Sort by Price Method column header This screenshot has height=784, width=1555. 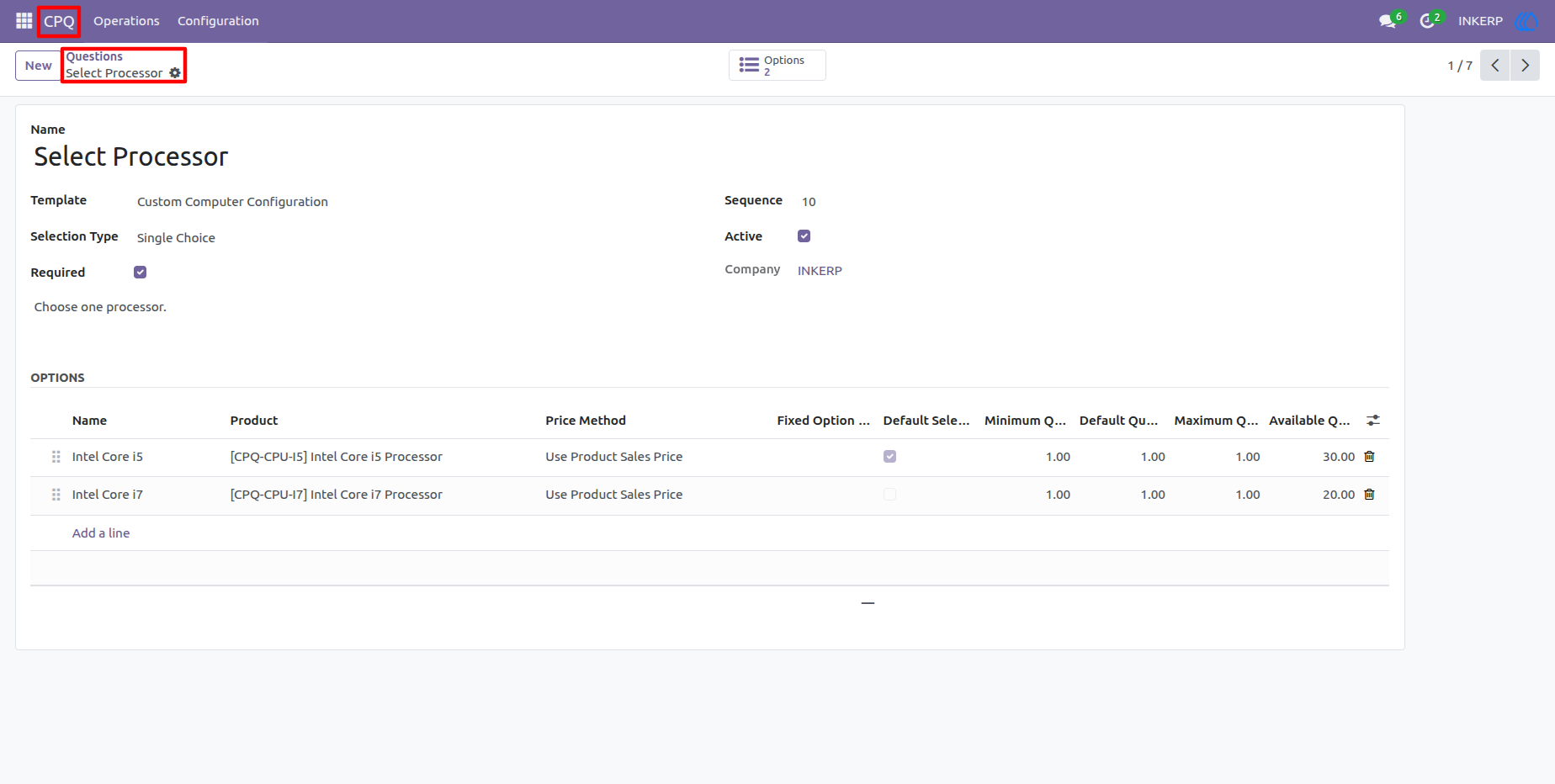tap(586, 421)
